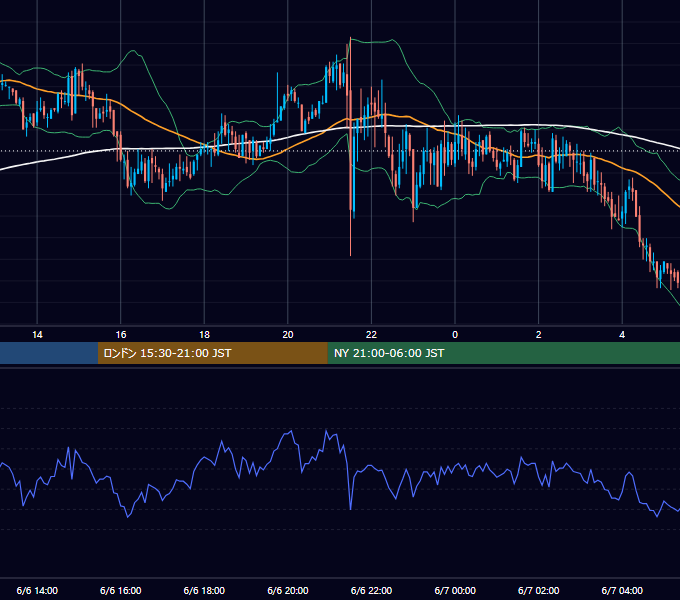The image size is (680, 600).
Task: Click the 22 hour label on price chart axis
Action: pos(371,335)
